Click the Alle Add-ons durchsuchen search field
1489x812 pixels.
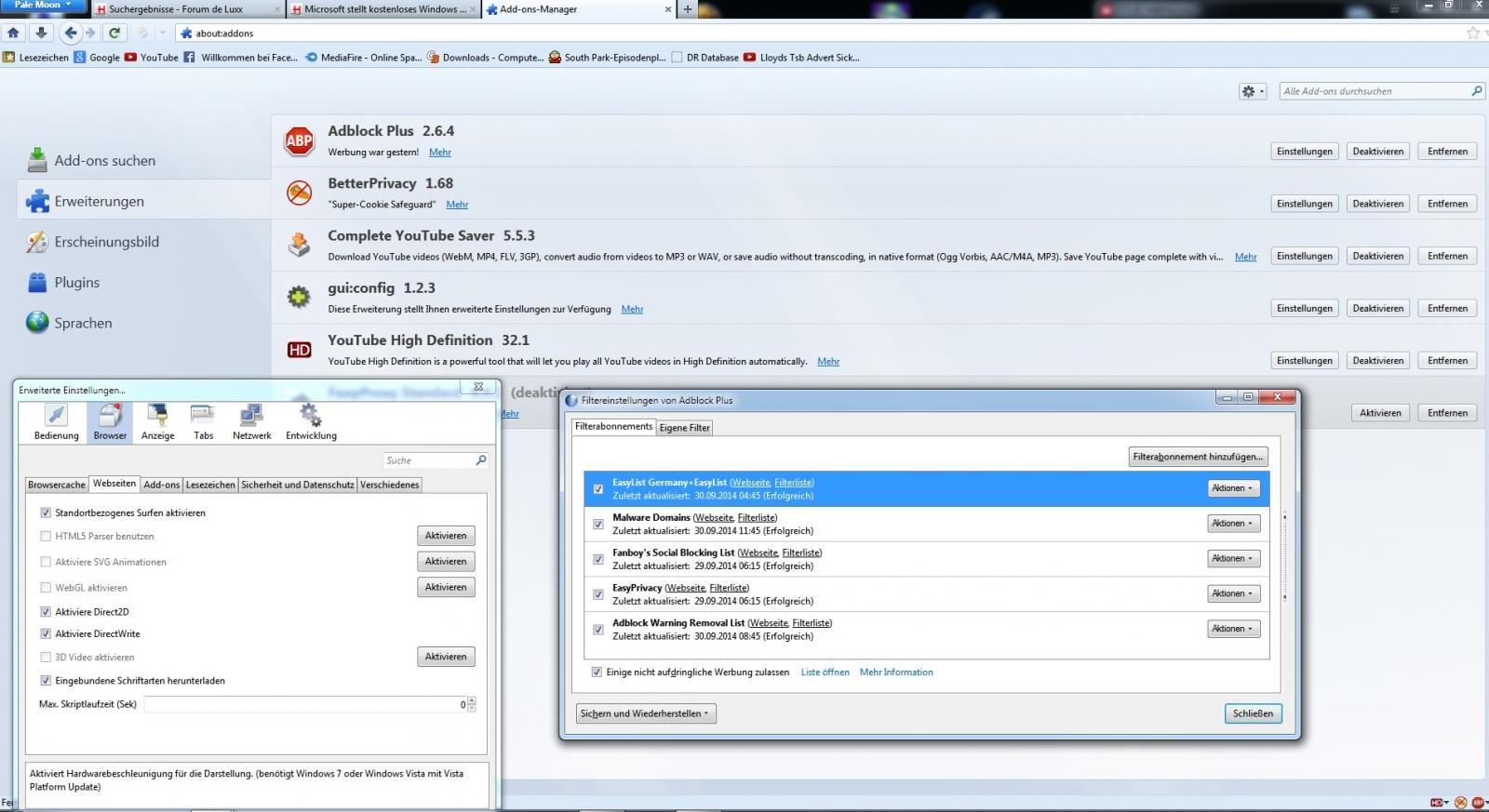coord(1381,91)
